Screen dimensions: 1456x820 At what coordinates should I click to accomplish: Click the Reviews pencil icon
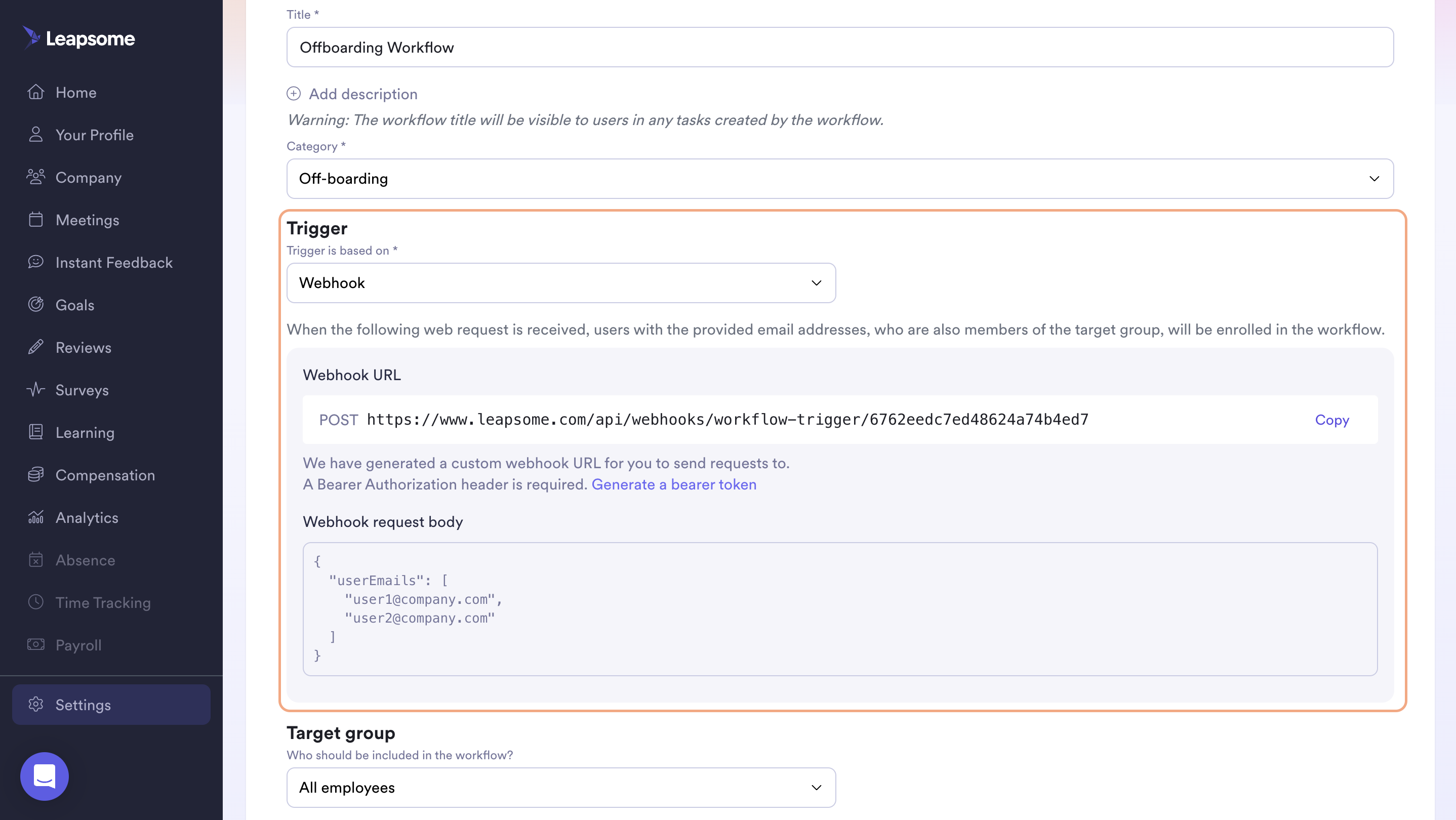[x=35, y=347]
